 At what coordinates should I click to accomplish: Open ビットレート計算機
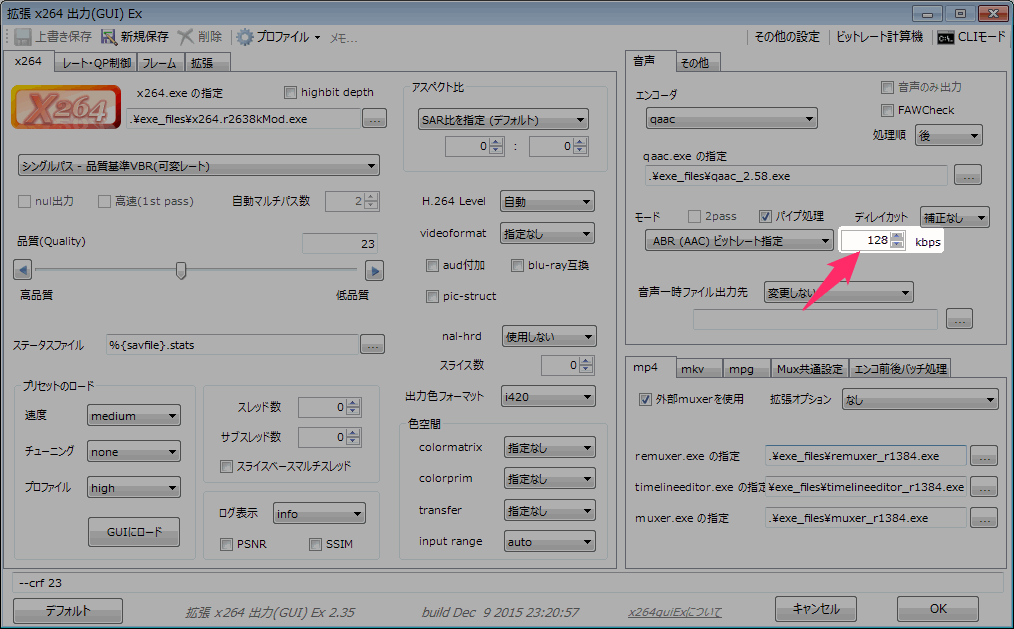click(879, 37)
